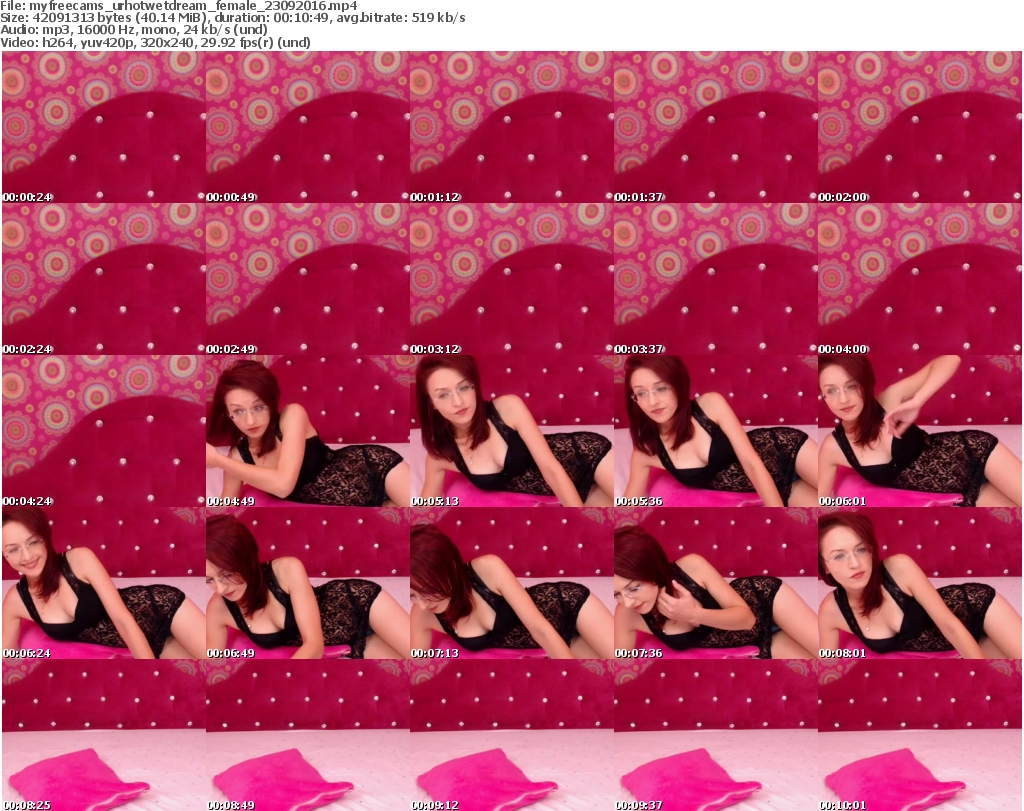Viewport: 1024px width, 811px height.
Task: Click the frame timestamped 00:04:24
Action: click(x=103, y=431)
